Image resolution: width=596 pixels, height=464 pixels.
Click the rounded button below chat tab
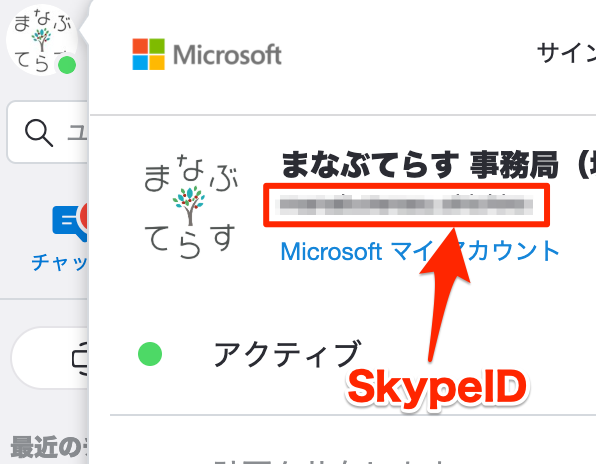click(50, 358)
